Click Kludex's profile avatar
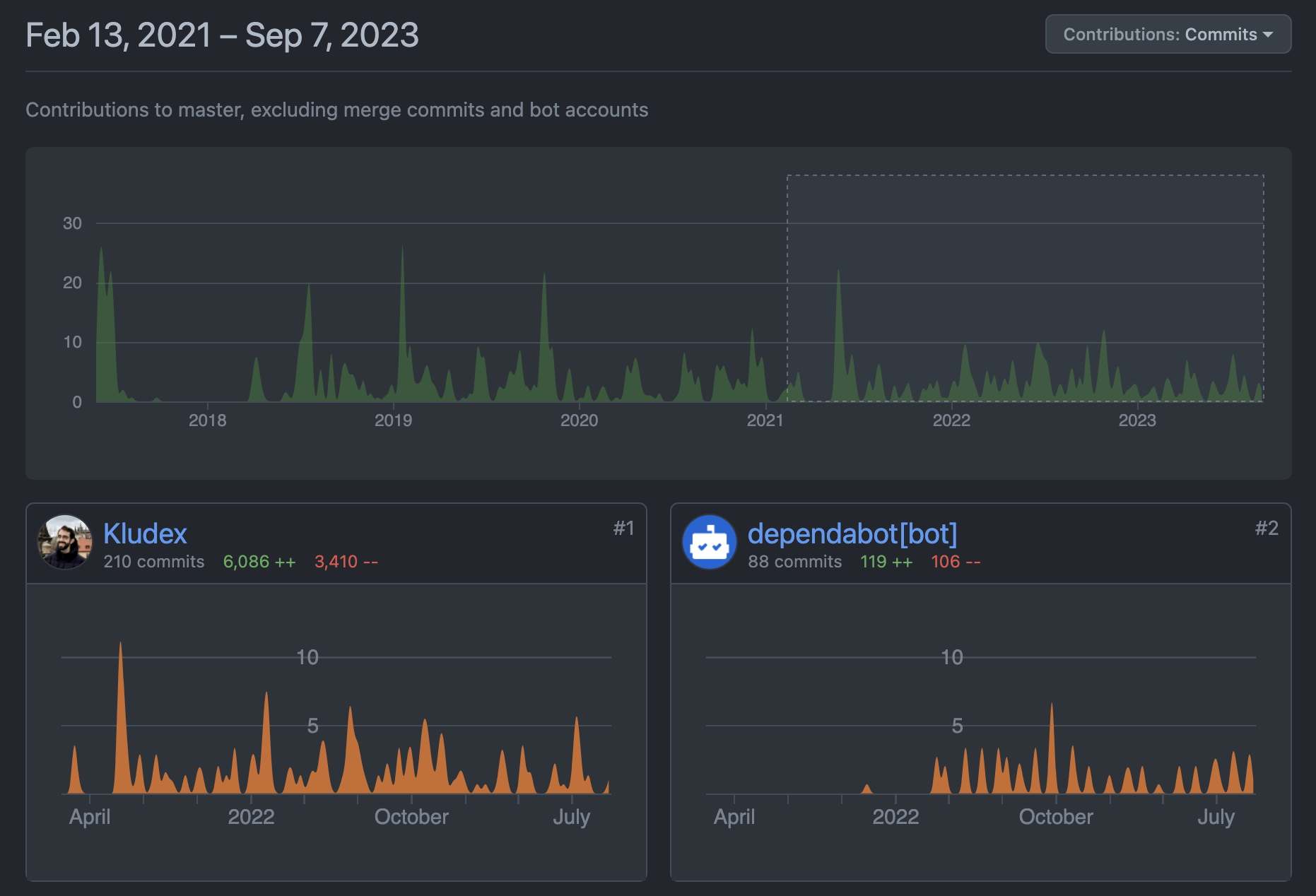The width and height of the screenshot is (1316, 896). point(65,542)
